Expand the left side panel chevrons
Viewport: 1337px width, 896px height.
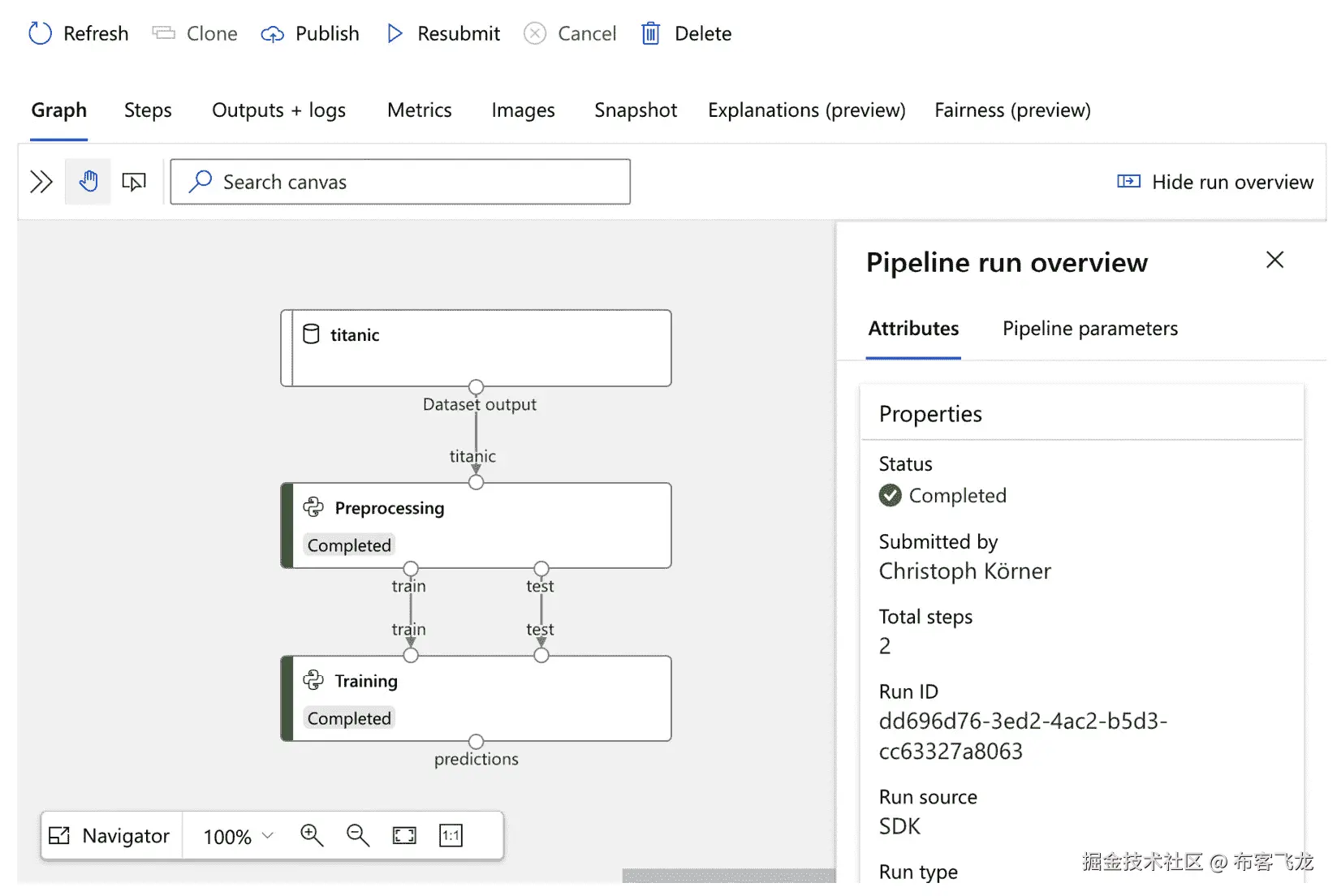(x=41, y=182)
